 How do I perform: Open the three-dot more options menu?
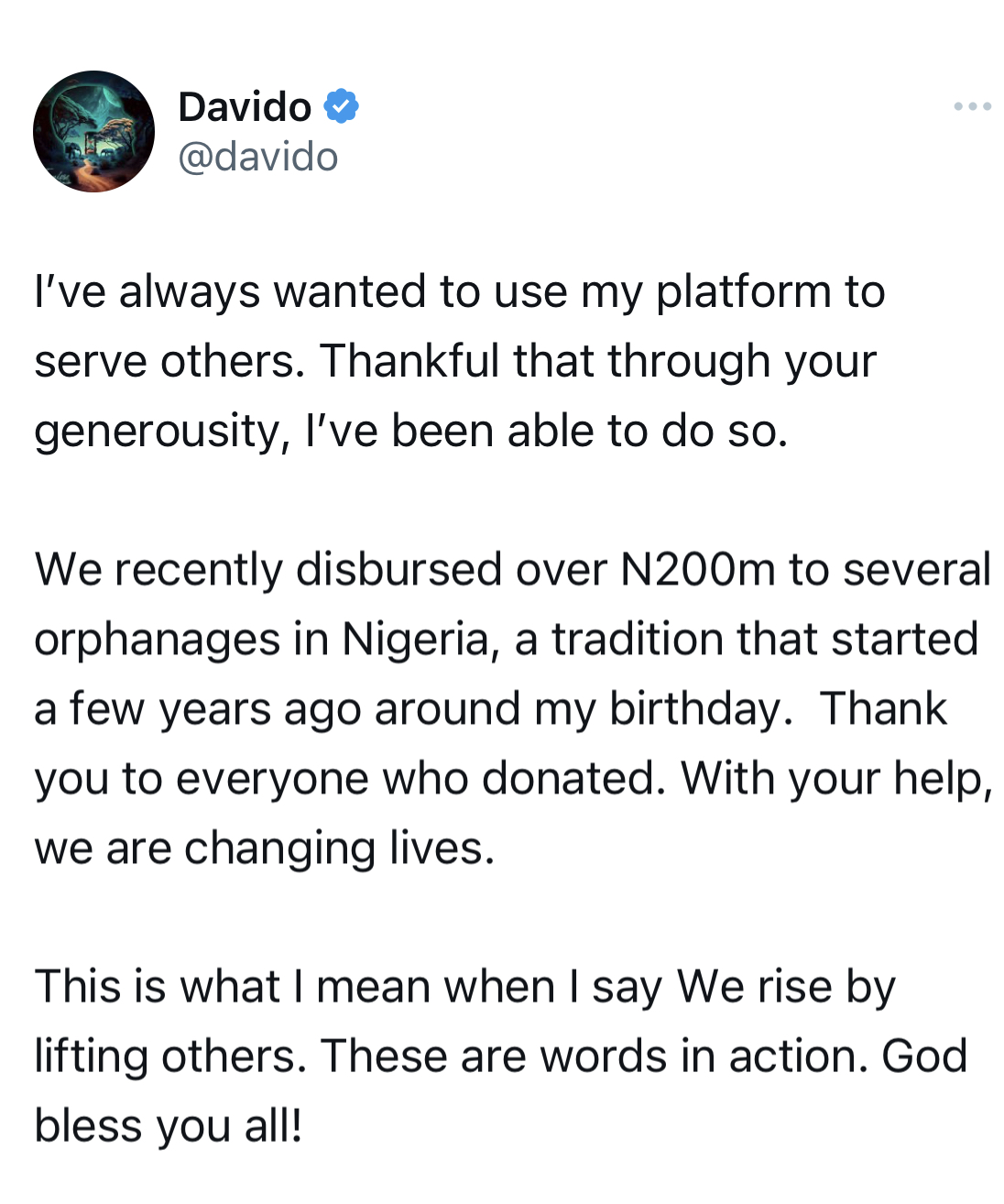[972, 107]
